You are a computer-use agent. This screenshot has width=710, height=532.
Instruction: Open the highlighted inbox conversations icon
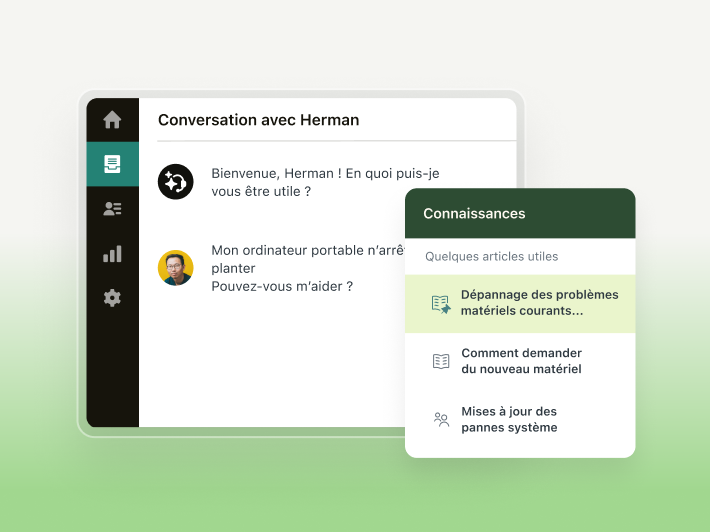112,164
